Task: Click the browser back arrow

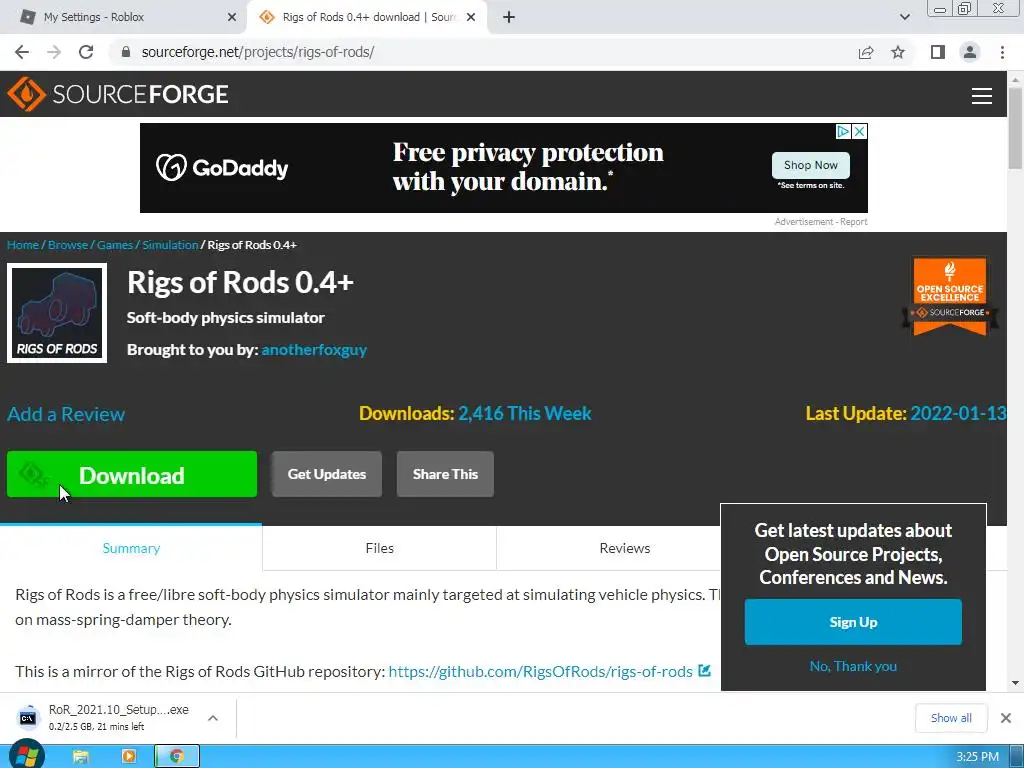Action: point(22,52)
